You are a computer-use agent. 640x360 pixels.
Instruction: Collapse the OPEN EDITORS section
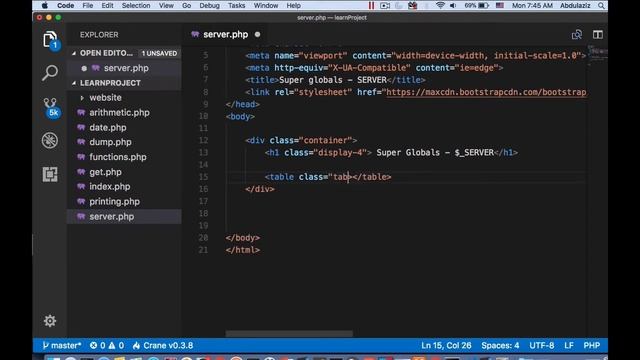pos(106,53)
